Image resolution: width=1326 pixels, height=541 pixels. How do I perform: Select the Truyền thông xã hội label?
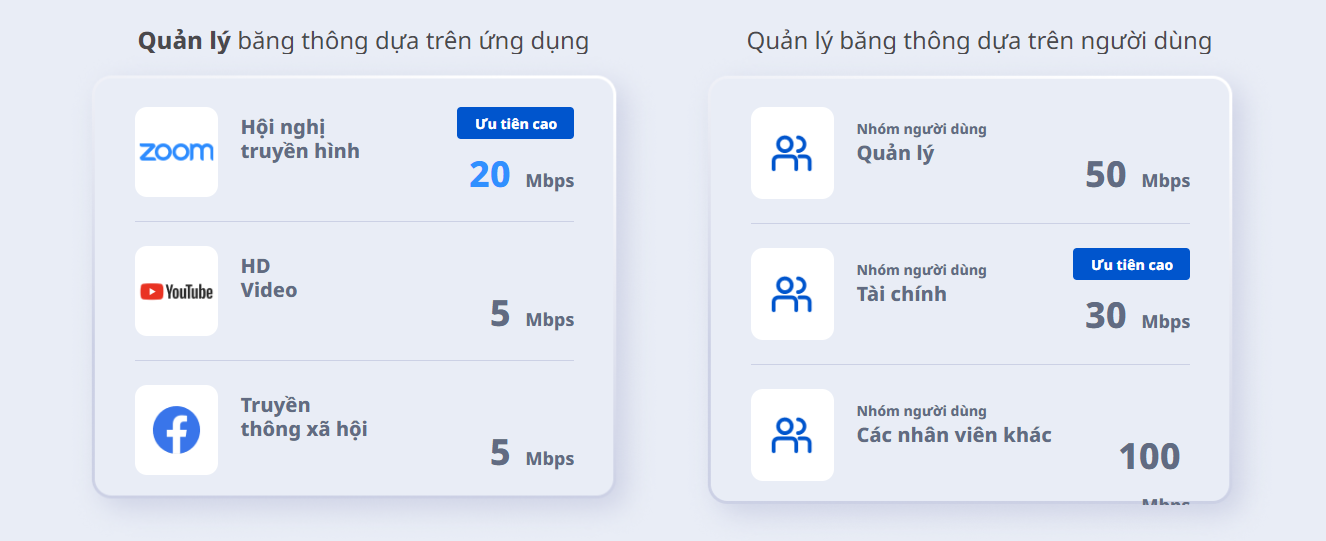(303, 417)
